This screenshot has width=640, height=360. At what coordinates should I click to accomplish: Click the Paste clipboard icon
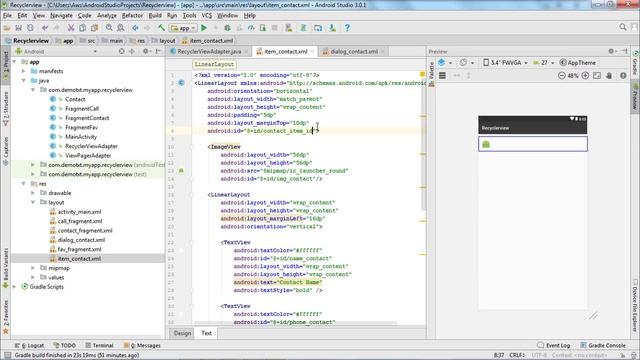point(94,28)
